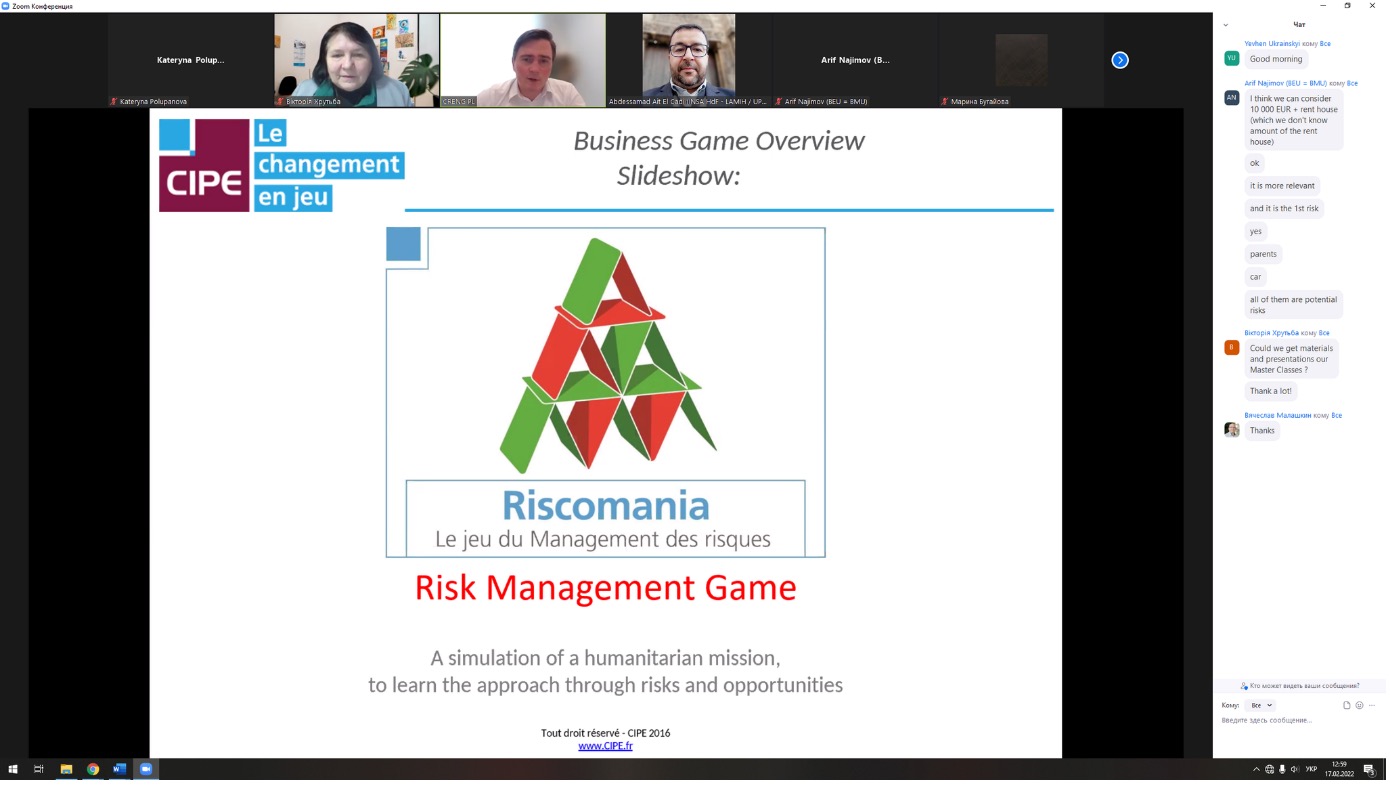The image size is (1390, 785).
Task: Click the YU avatar of Yevhen Ukrainskyi
Action: (1231, 58)
